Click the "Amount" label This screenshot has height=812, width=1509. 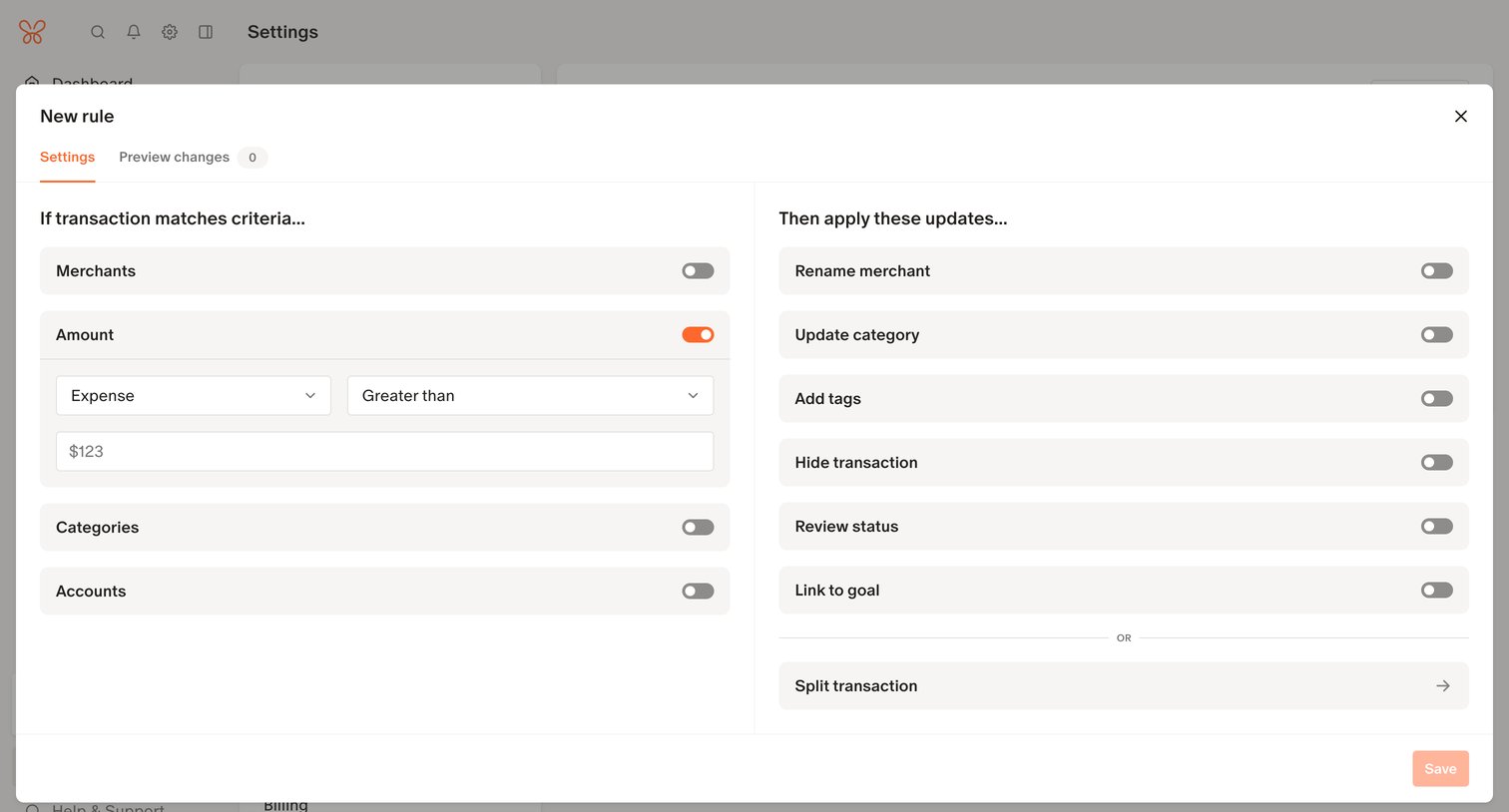click(x=85, y=335)
